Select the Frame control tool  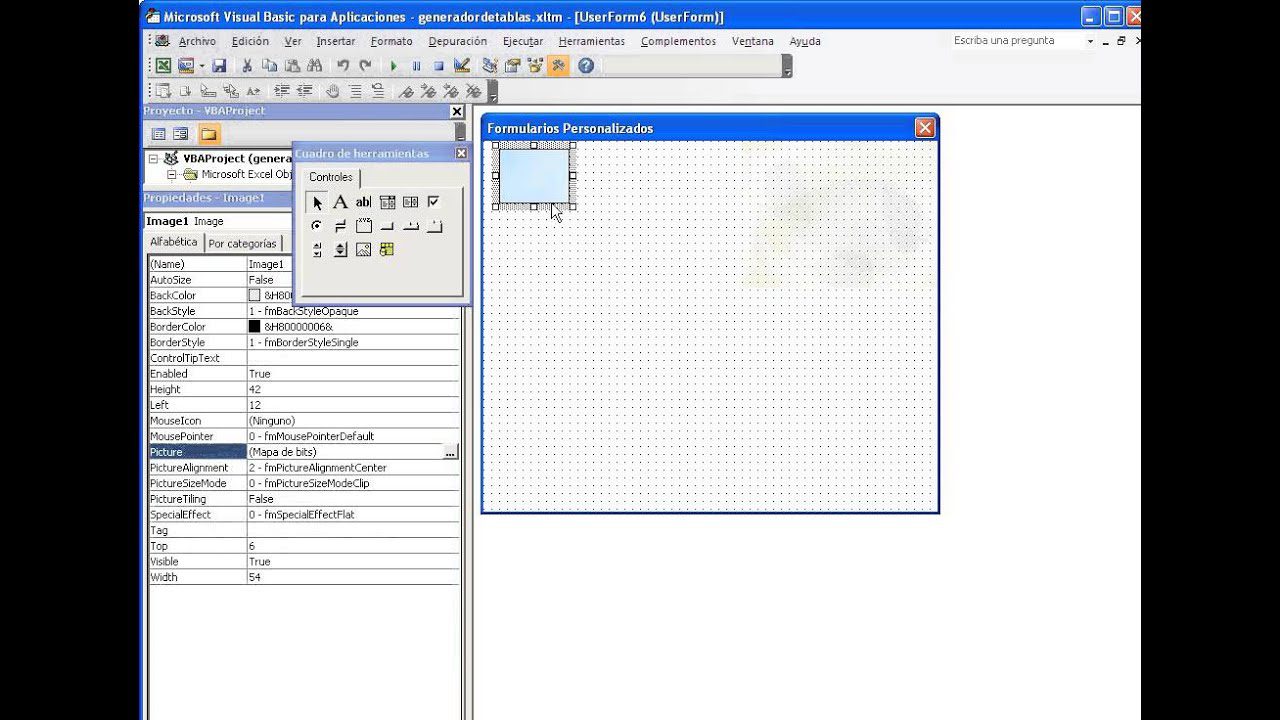click(x=363, y=226)
